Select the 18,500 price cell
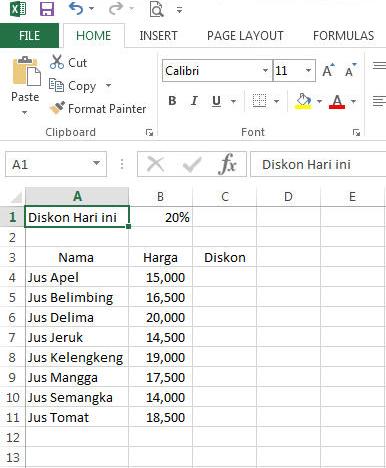Viewport: 386px width, 468px height. coord(161,417)
